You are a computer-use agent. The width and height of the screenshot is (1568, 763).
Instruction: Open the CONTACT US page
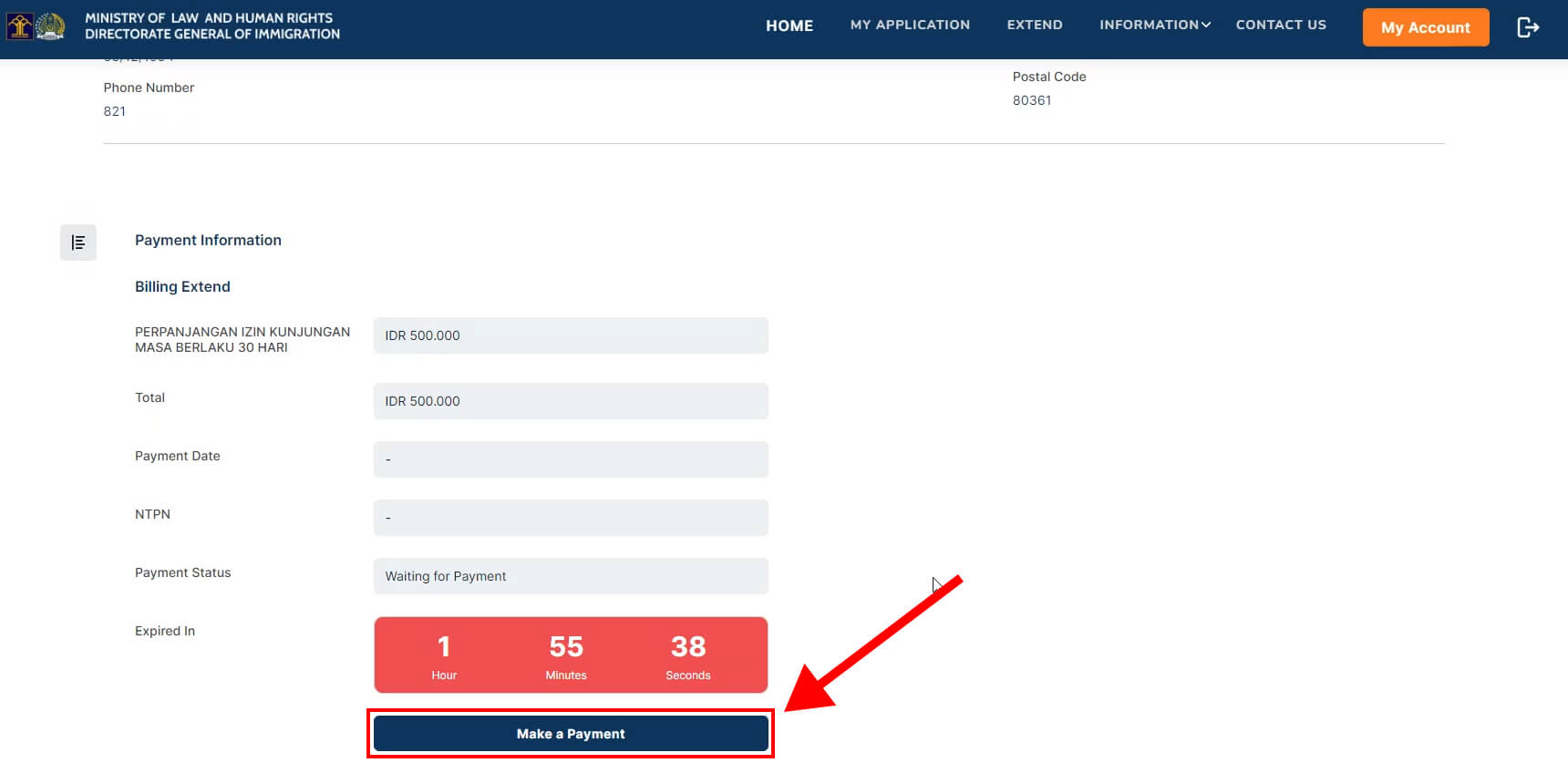tap(1281, 25)
